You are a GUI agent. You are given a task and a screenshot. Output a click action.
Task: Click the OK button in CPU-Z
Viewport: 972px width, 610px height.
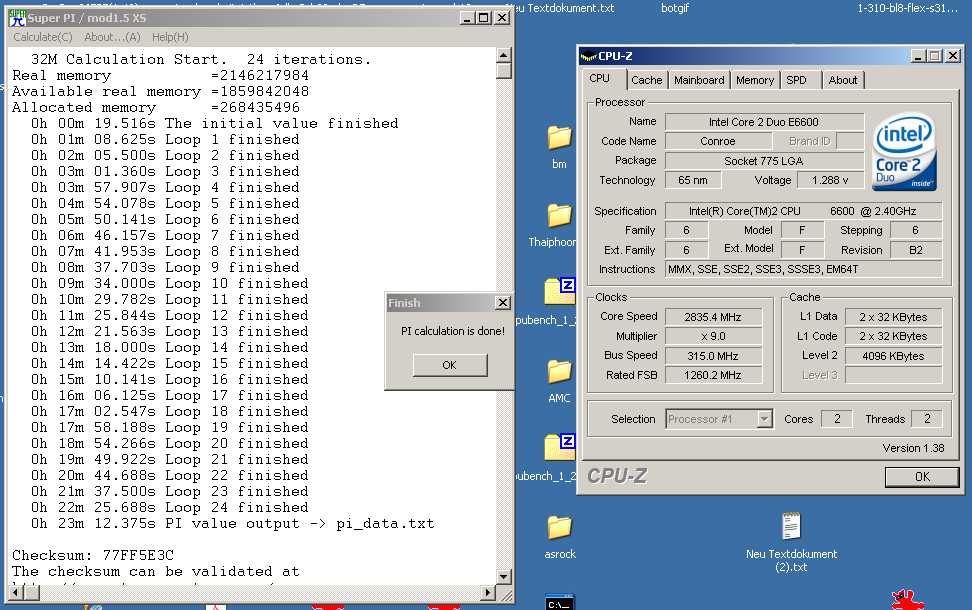pyautogui.click(x=922, y=477)
